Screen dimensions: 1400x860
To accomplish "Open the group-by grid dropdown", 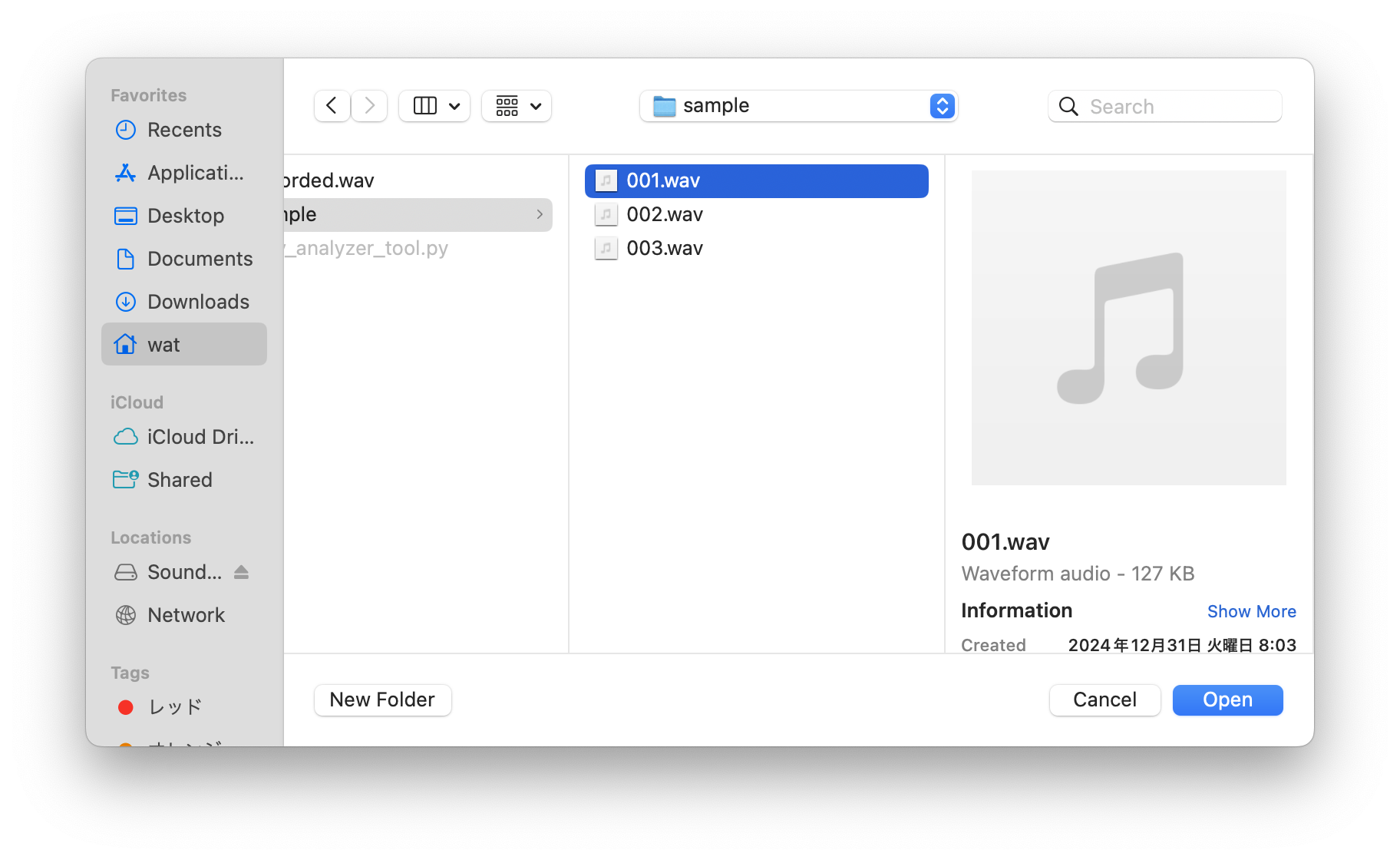I will point(517,106).
